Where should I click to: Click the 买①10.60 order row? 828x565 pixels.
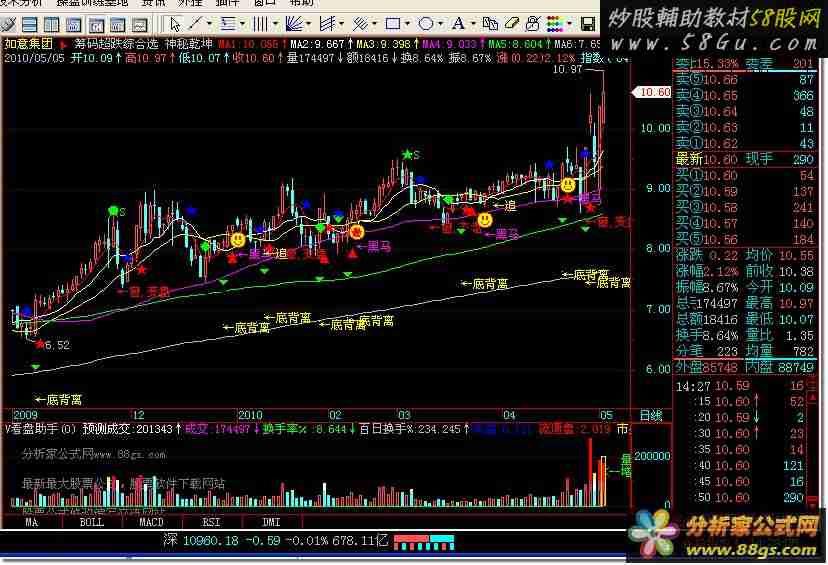point(745,175)
